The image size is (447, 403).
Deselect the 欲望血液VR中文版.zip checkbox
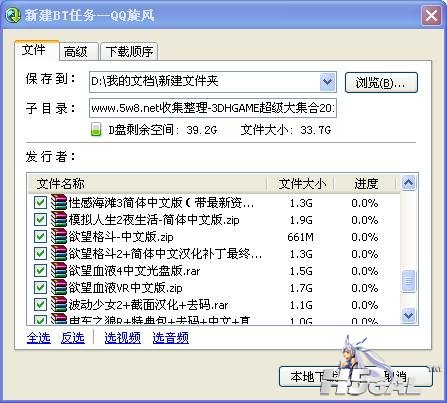(40, 287)
